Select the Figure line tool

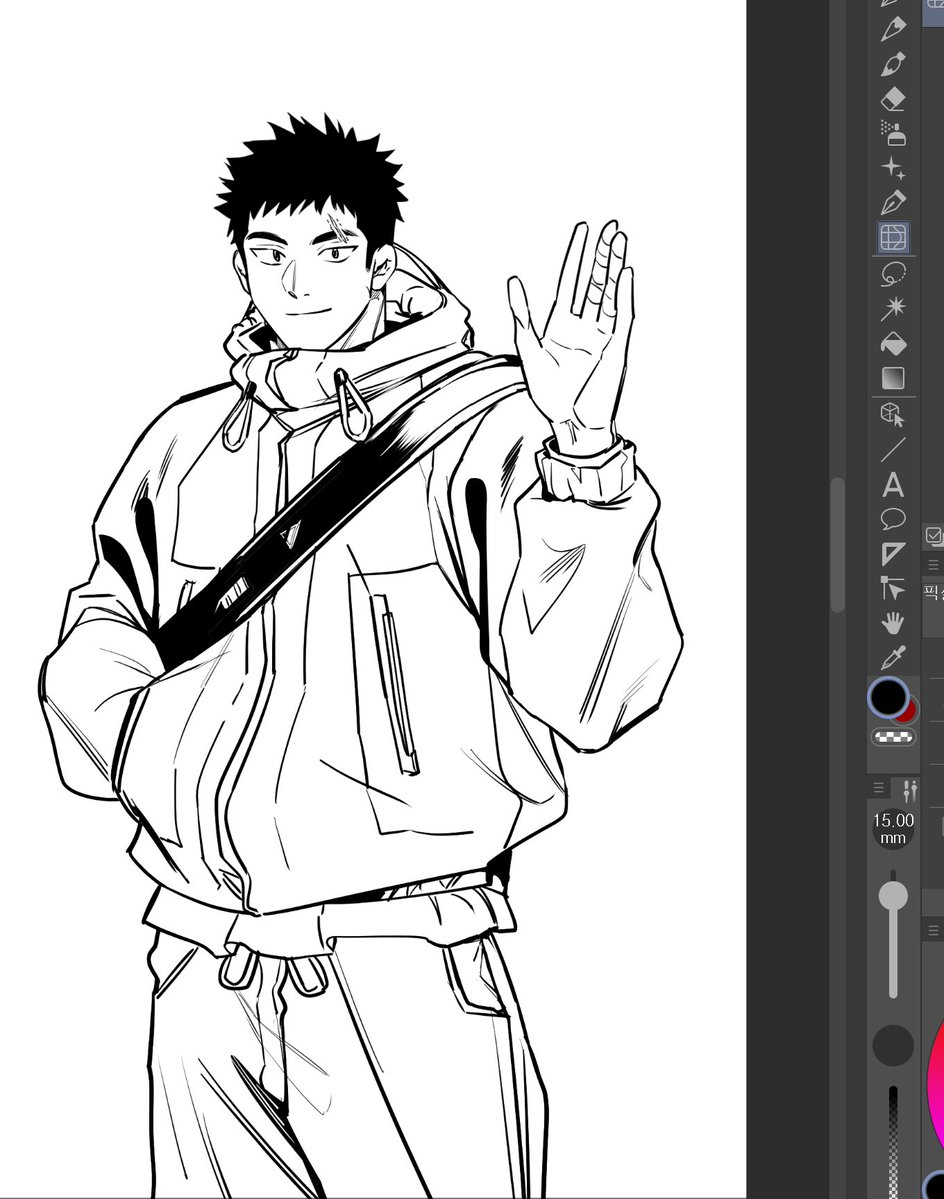click(x=893, y=450)
